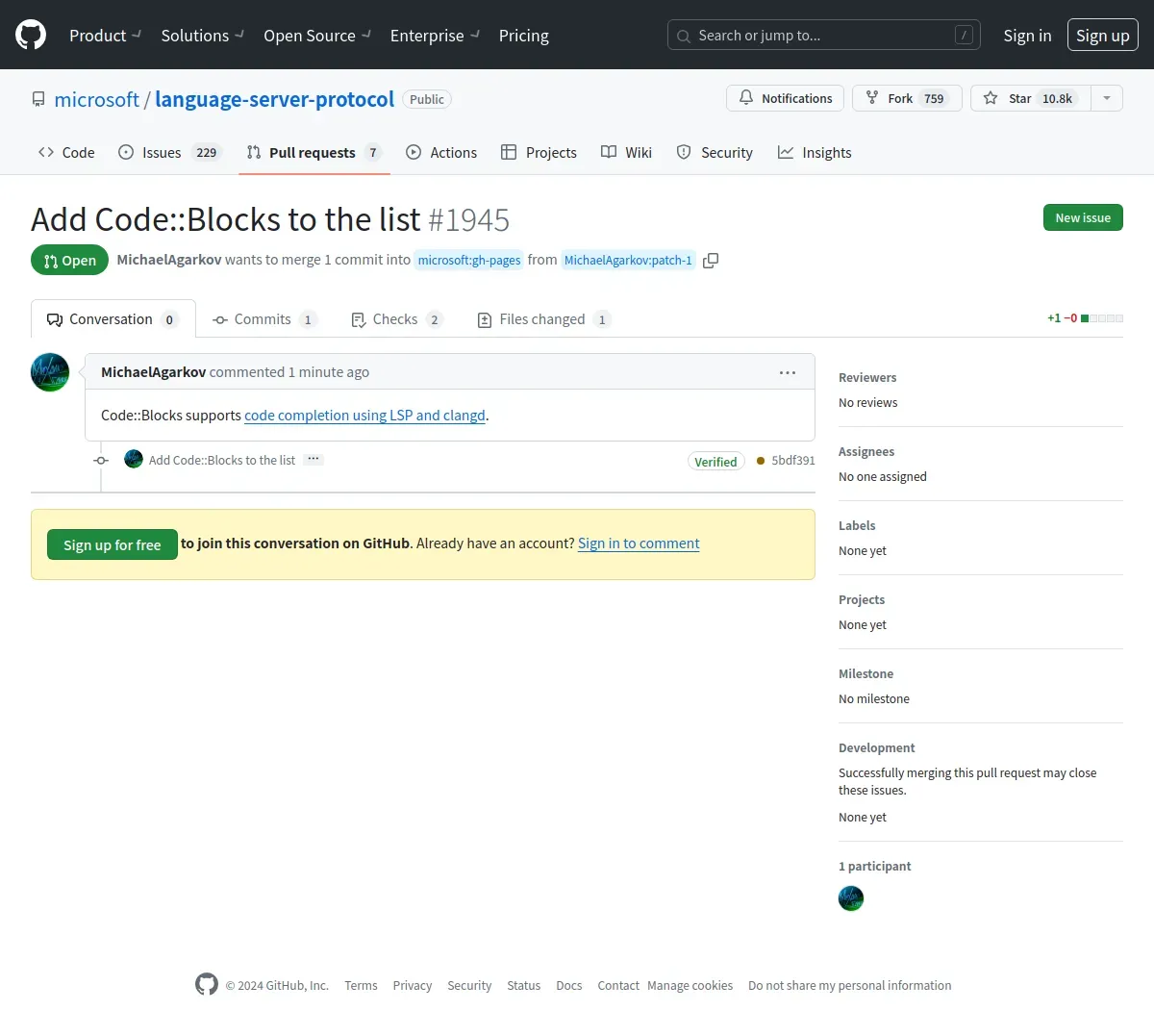The width and height of the screenshot is (1154, 1036).
Task: Click the Sign in link
Action: 1027,36
